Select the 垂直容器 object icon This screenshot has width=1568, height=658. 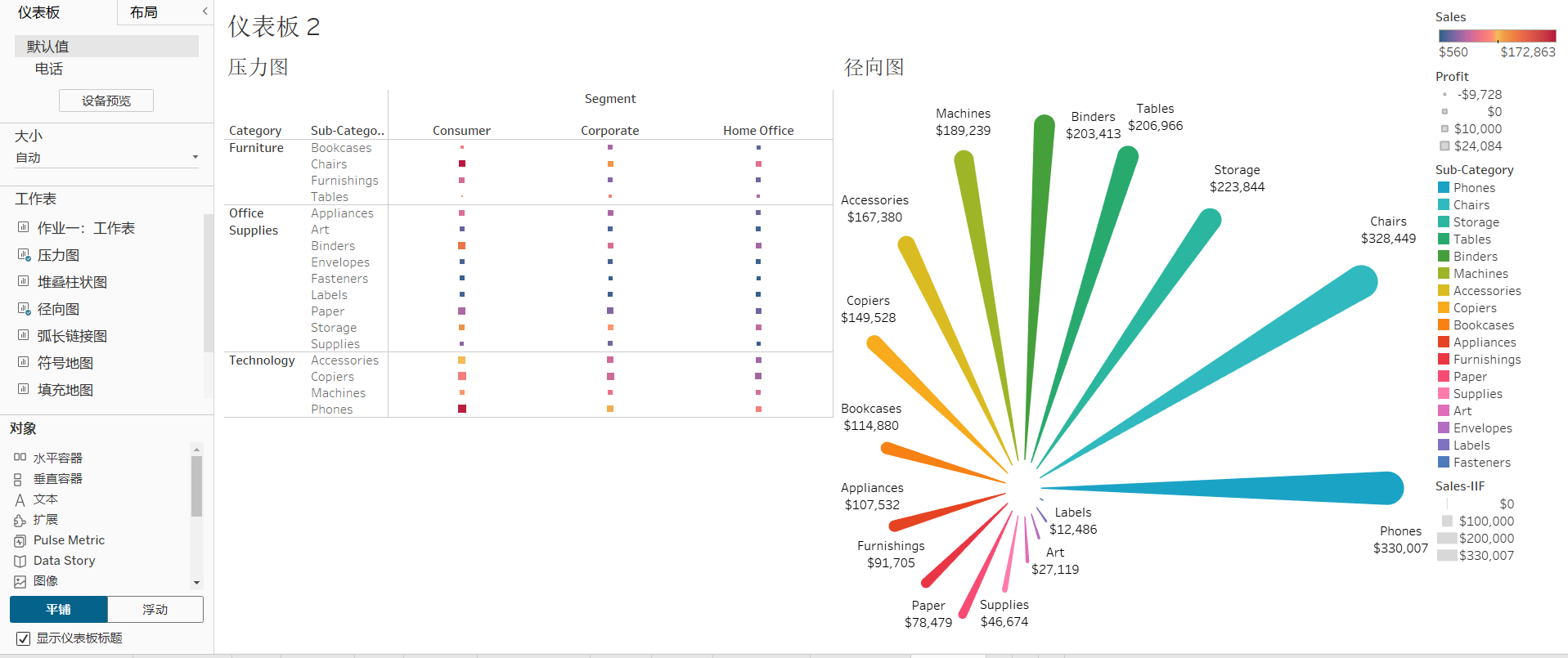pyautogui.click(x=18, y=479)
